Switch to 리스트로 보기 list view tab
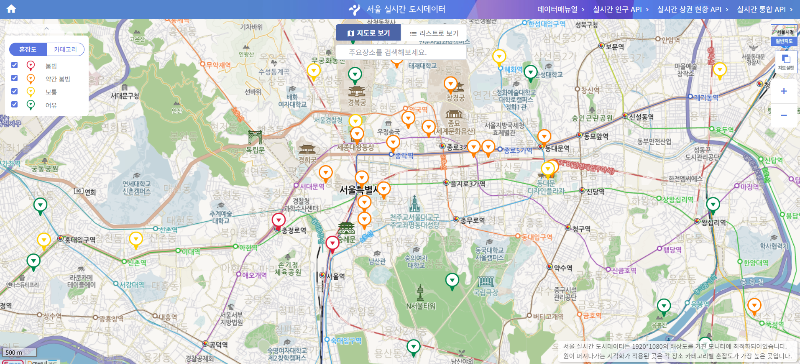 pos(434,33)
